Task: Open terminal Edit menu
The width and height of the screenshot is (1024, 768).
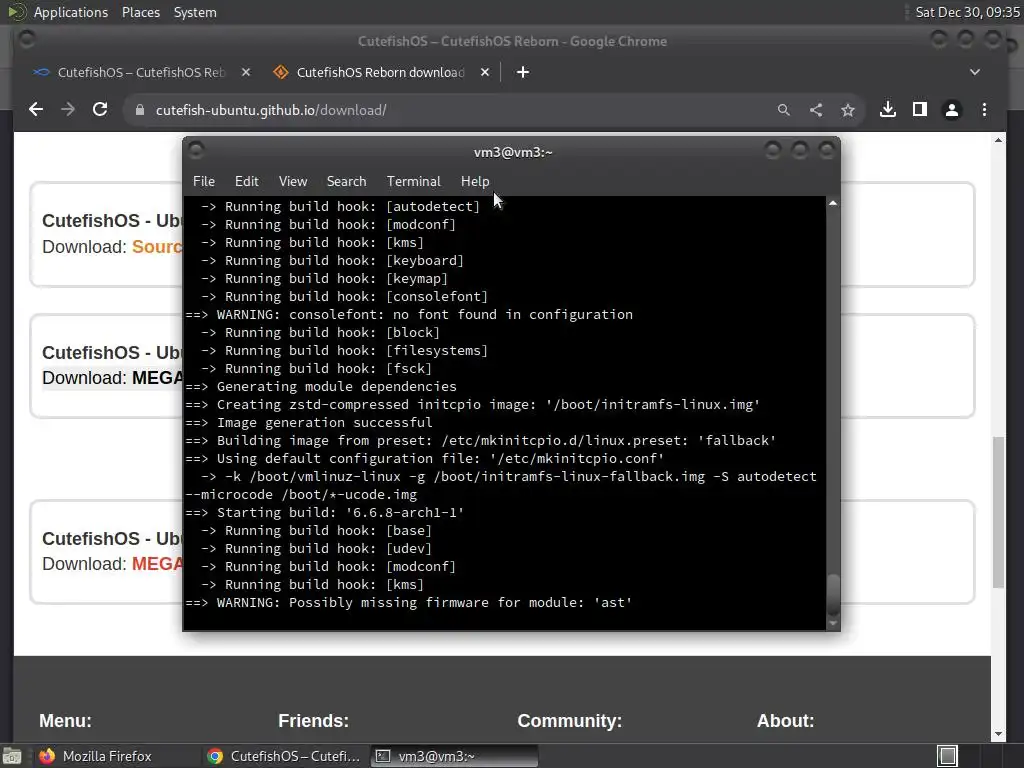Action: click(x=246, y=182)
